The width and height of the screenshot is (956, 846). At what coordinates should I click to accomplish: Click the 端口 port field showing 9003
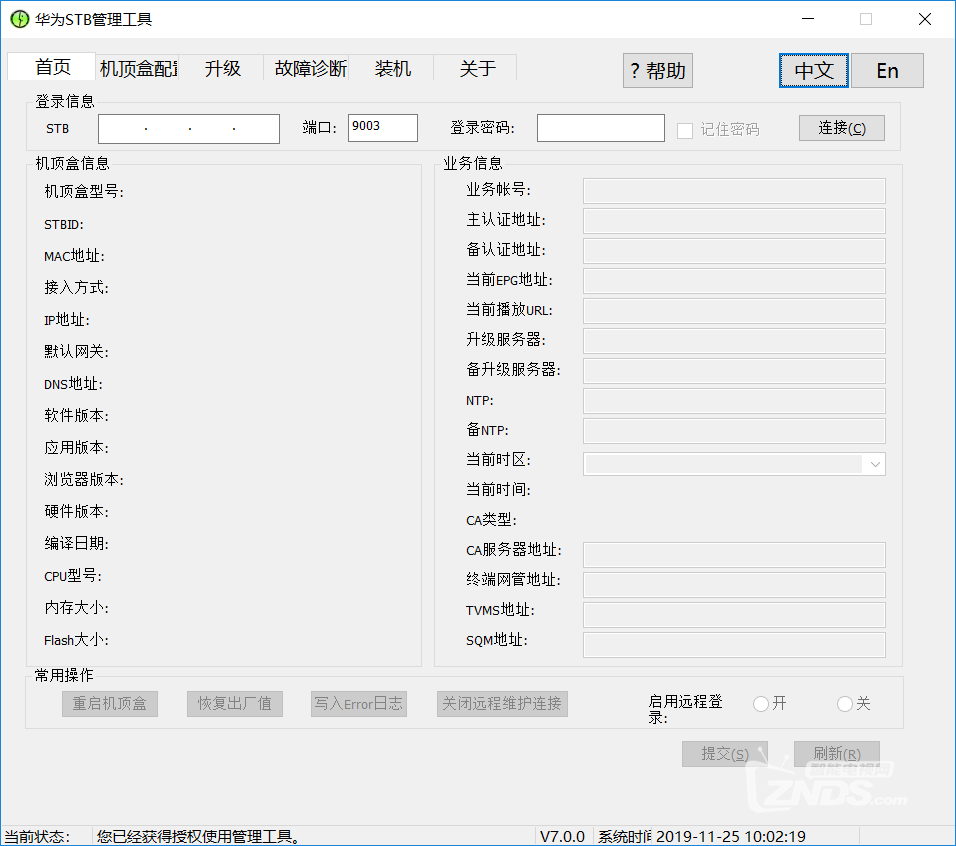point(383,128)
